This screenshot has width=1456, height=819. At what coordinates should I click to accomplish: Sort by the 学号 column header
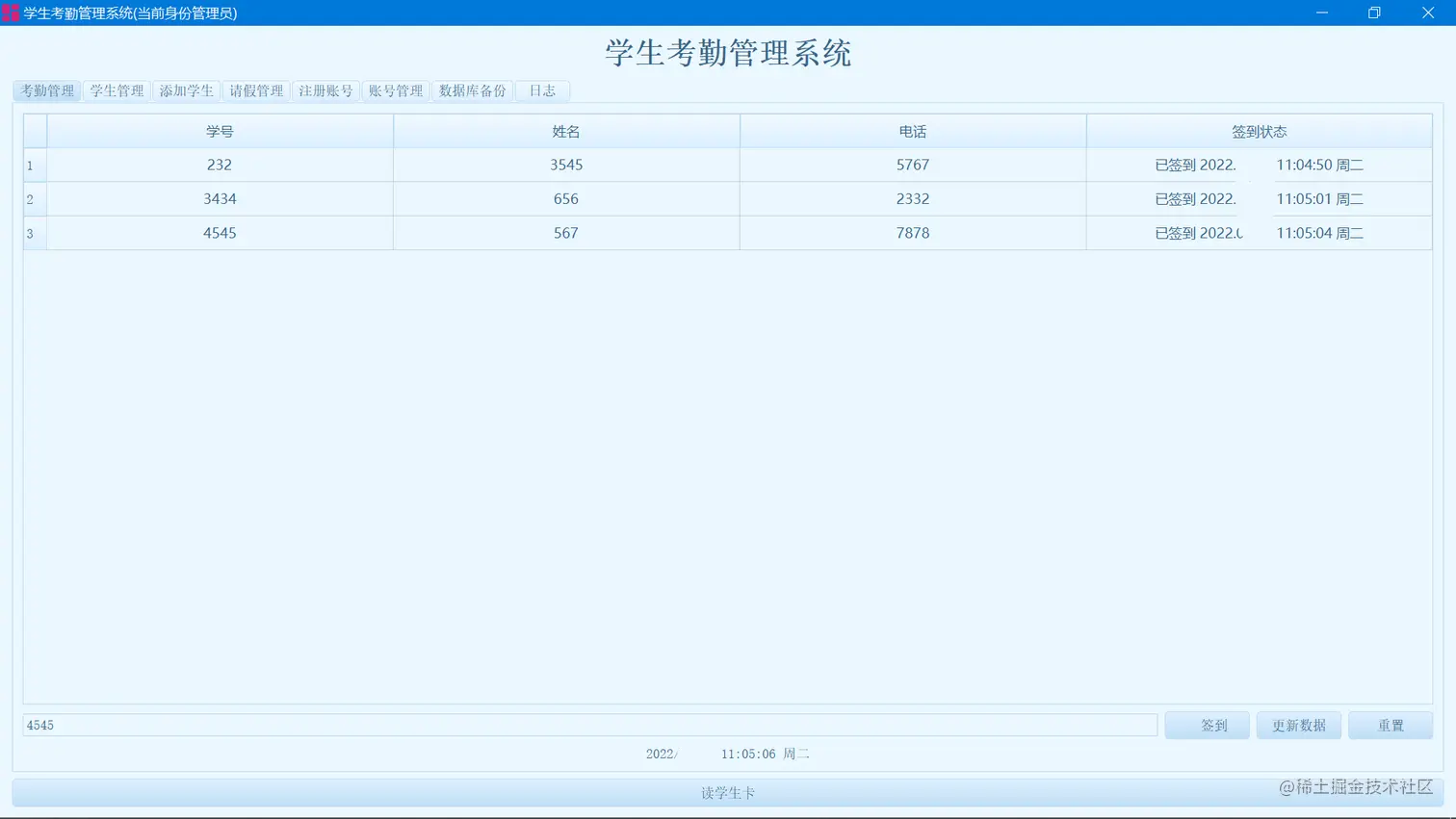tap(220, 131)
